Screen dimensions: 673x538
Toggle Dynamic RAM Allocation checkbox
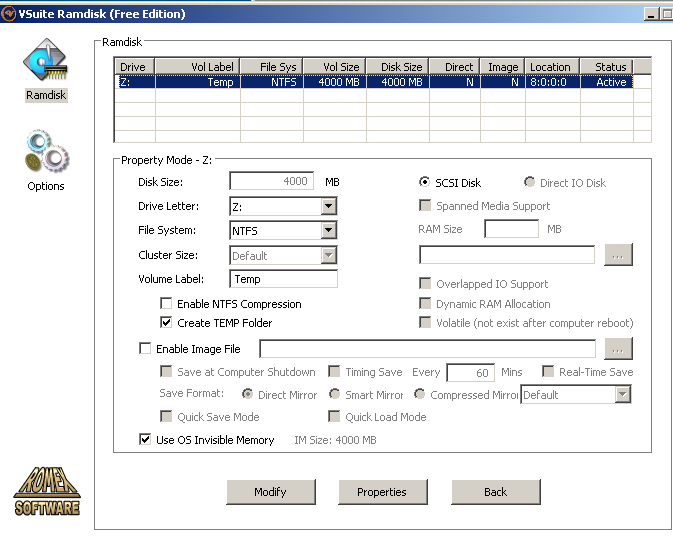425,303
